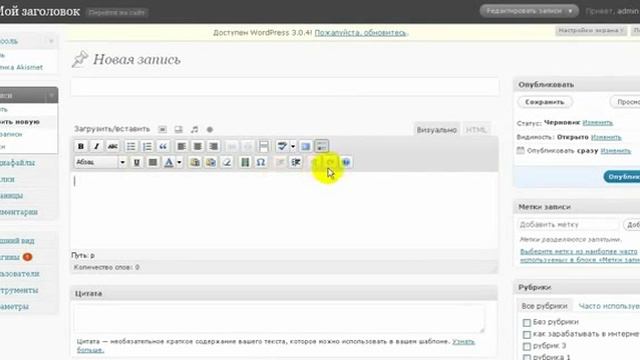
Task: Toggle bold formatting in the editor
Action: click(x=81, y=146)
